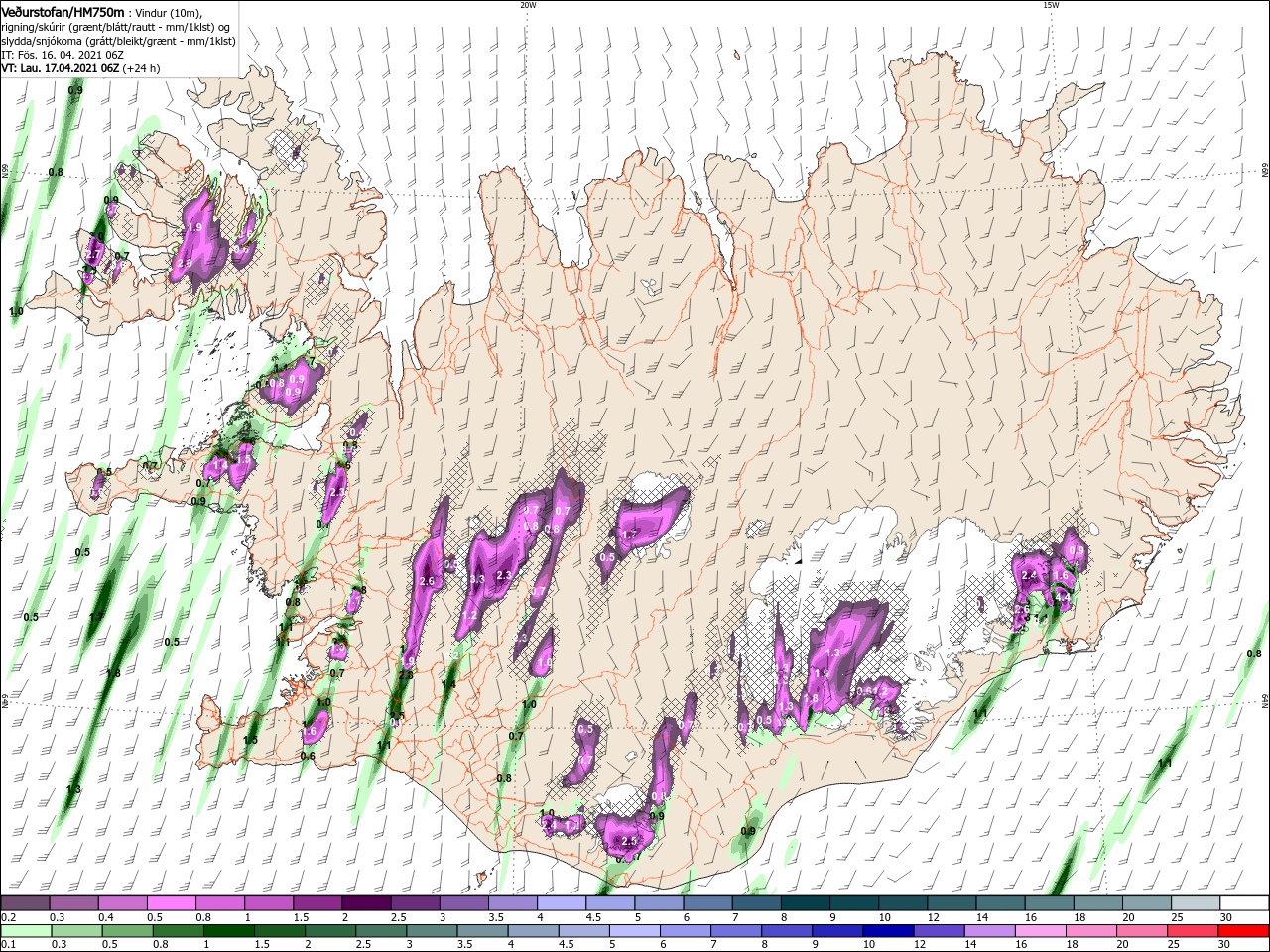Select lower legend swatch between 20 and 25
Image resolution: width=1270 pixels, height=952 pixels.
1144,930
